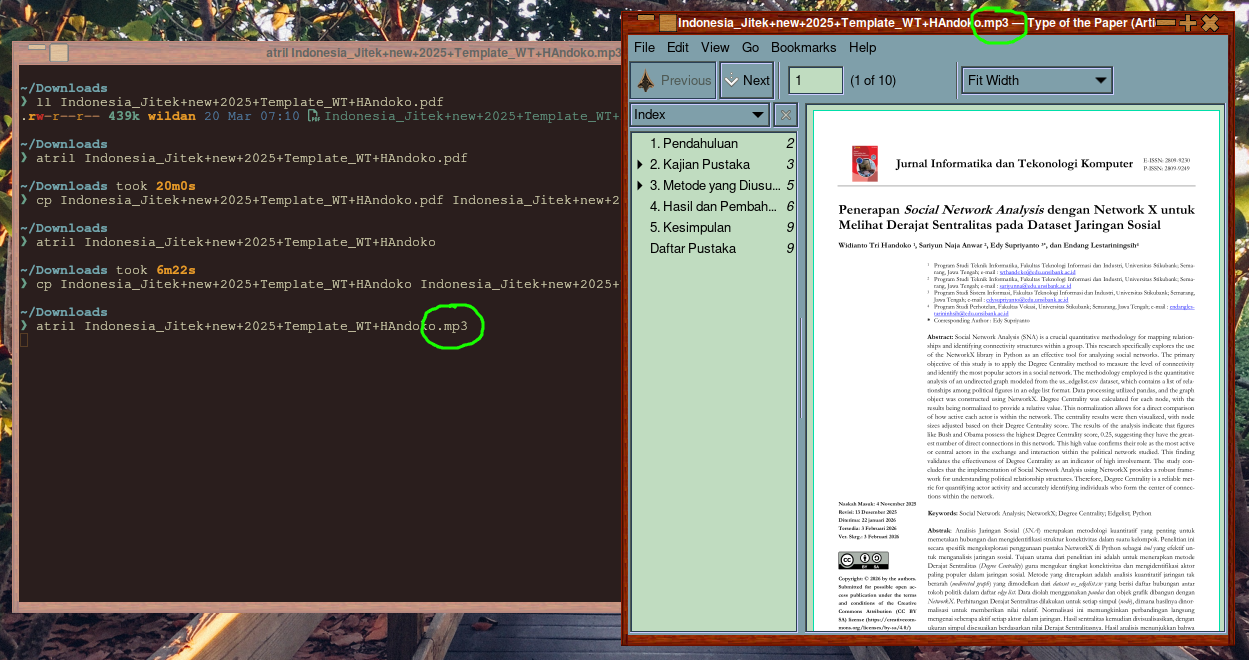Image resolution: width=1249 pixels, height=660 pixels.
Task: Click the terminal window menu icon in titlebar
Action: 59,53
